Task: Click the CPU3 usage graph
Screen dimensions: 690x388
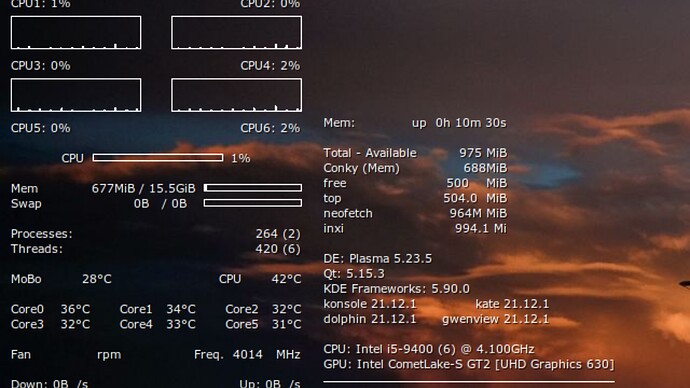Action: pyautogui.click(x=76, y=95)
